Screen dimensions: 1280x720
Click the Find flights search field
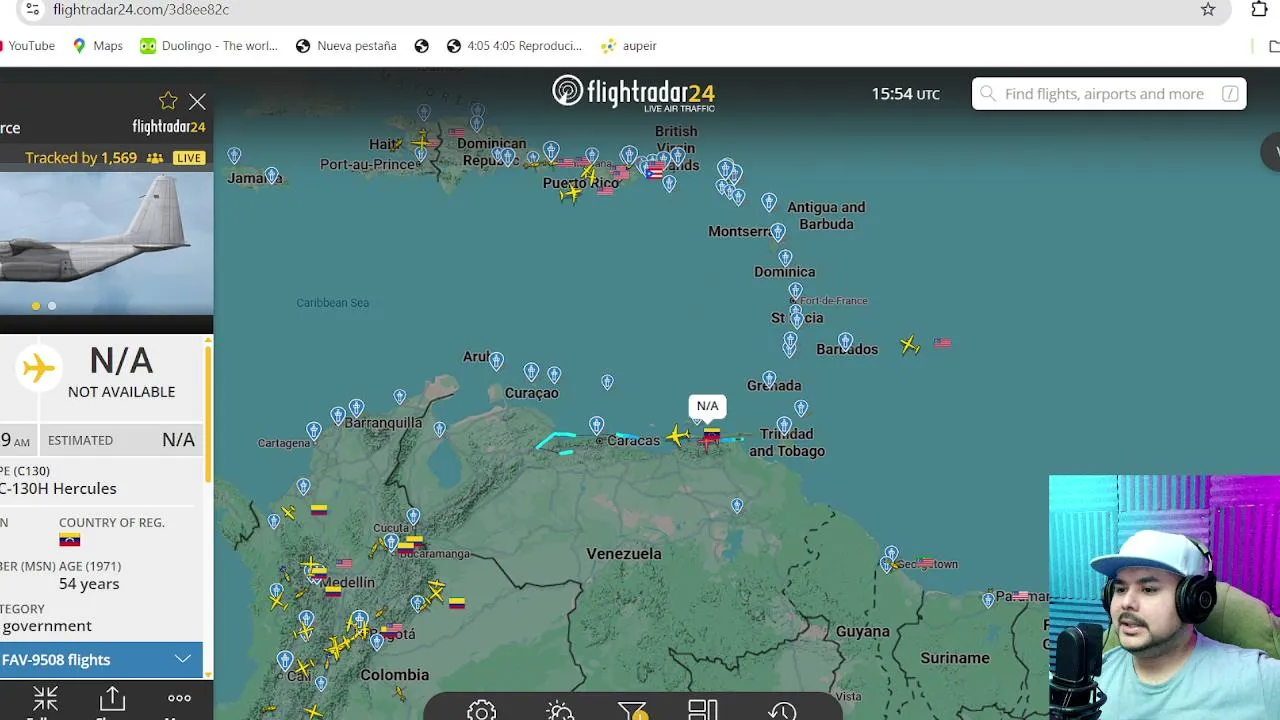point(1109,94)
